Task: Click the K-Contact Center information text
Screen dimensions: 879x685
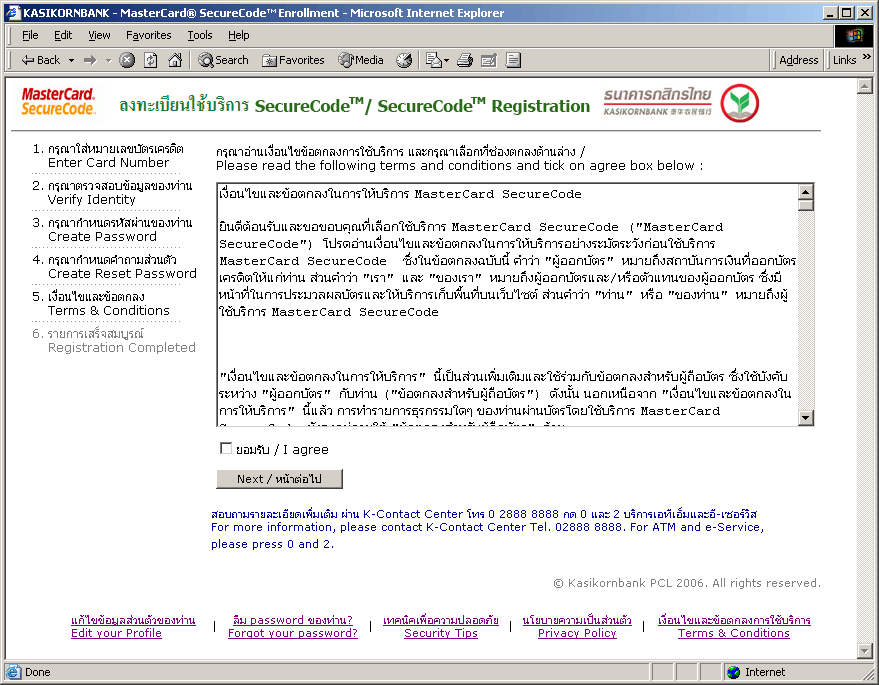Action: click(487, 529)
